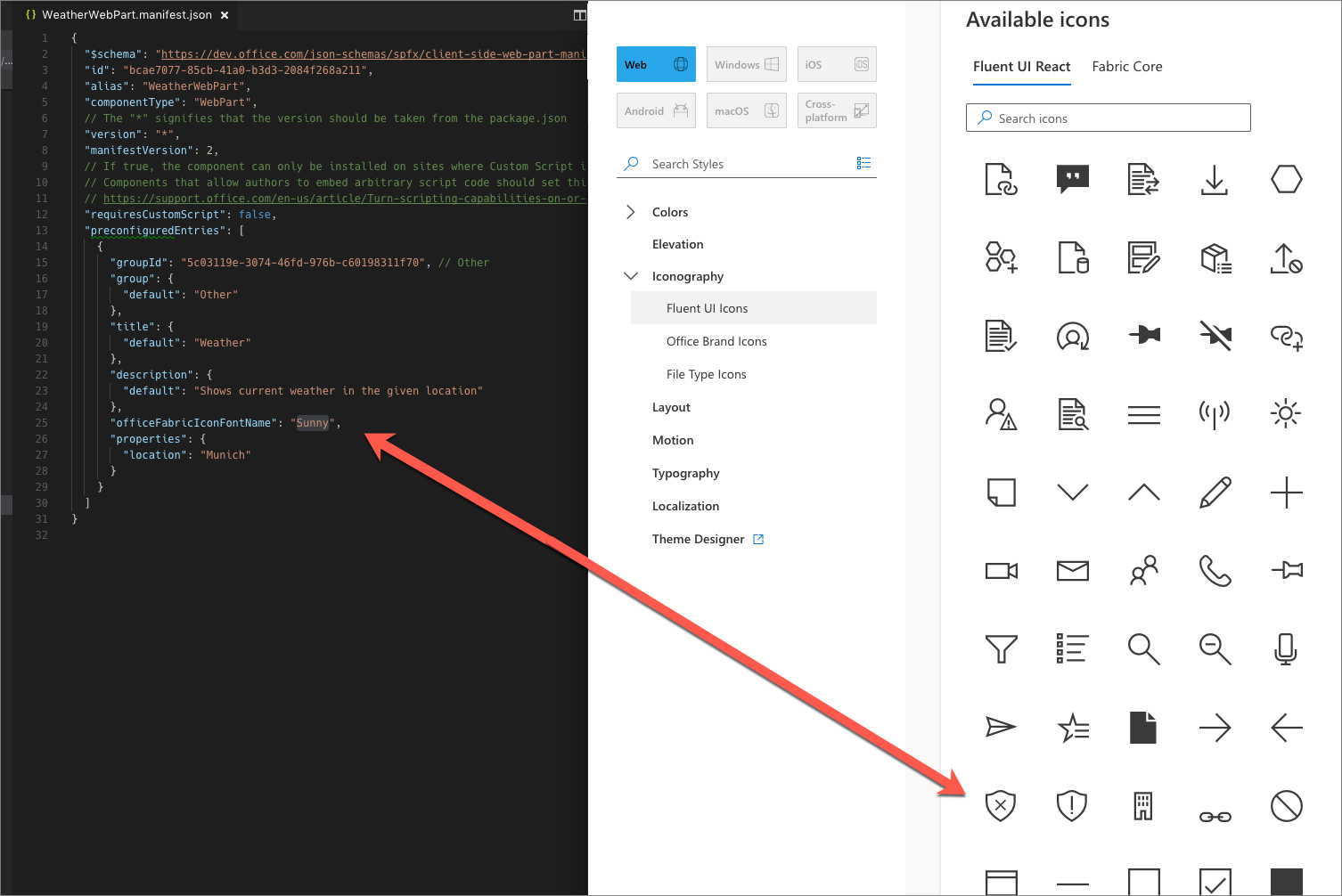Image resolution: width=1342 pixels, height=896 pixels.
Task: Choose the Forward right arrow icon
Action: tap(1215, 728)
